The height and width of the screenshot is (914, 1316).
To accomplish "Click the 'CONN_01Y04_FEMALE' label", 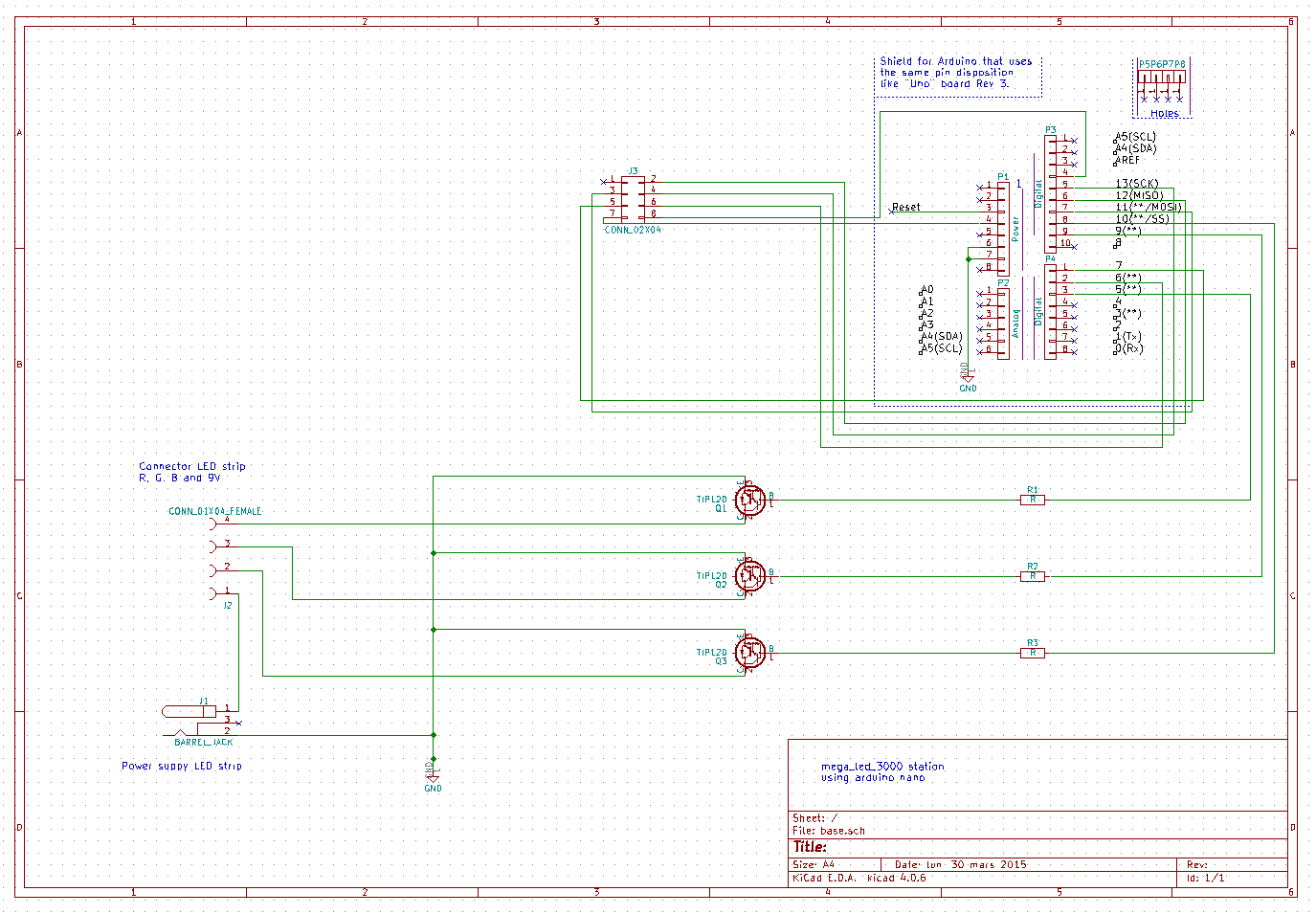I will (x=214, y=511).
